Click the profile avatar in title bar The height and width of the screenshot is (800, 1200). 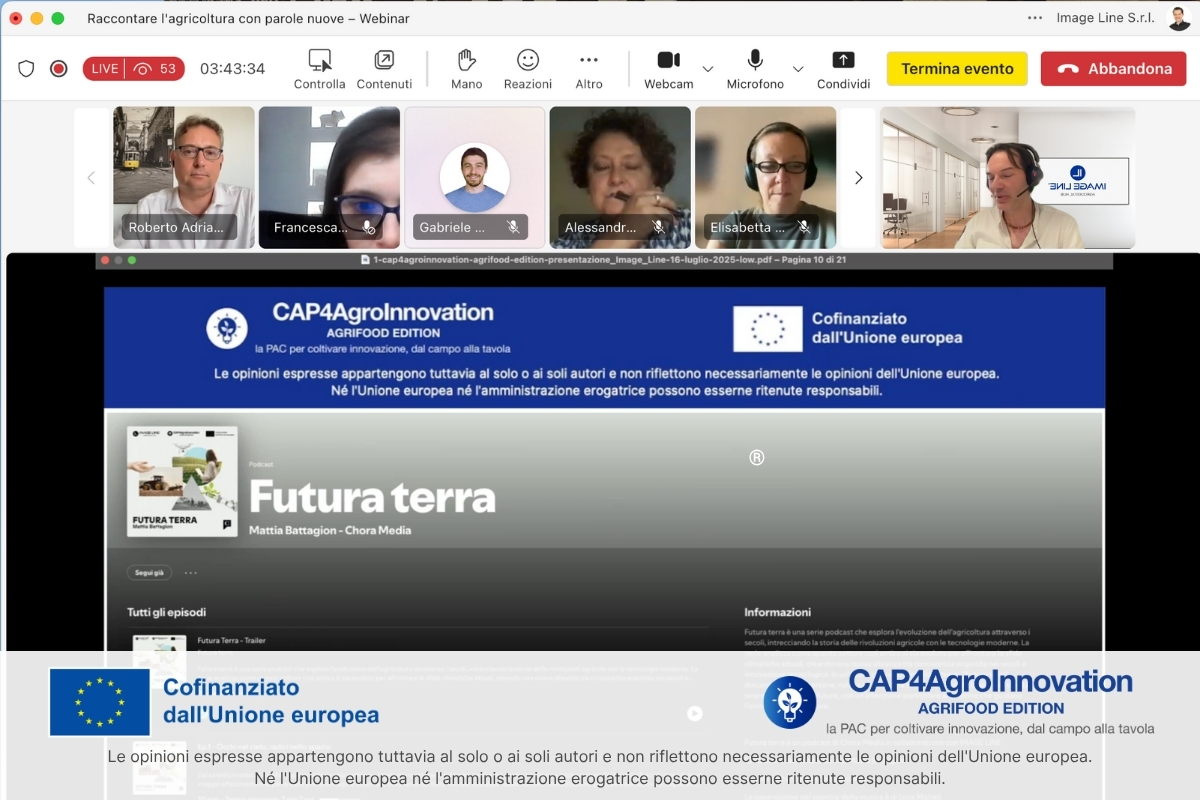click(x=1179, y=18)
